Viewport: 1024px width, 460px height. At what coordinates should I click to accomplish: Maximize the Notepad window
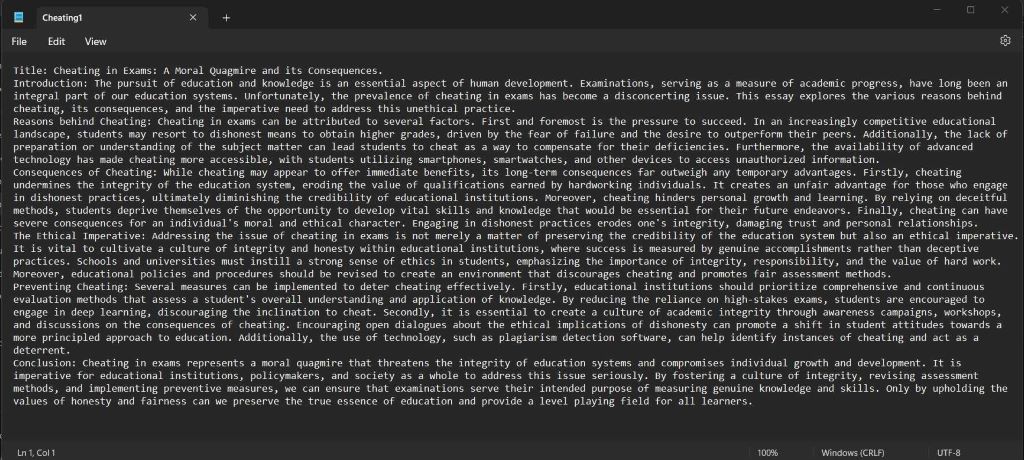click(x=970, y=10)
